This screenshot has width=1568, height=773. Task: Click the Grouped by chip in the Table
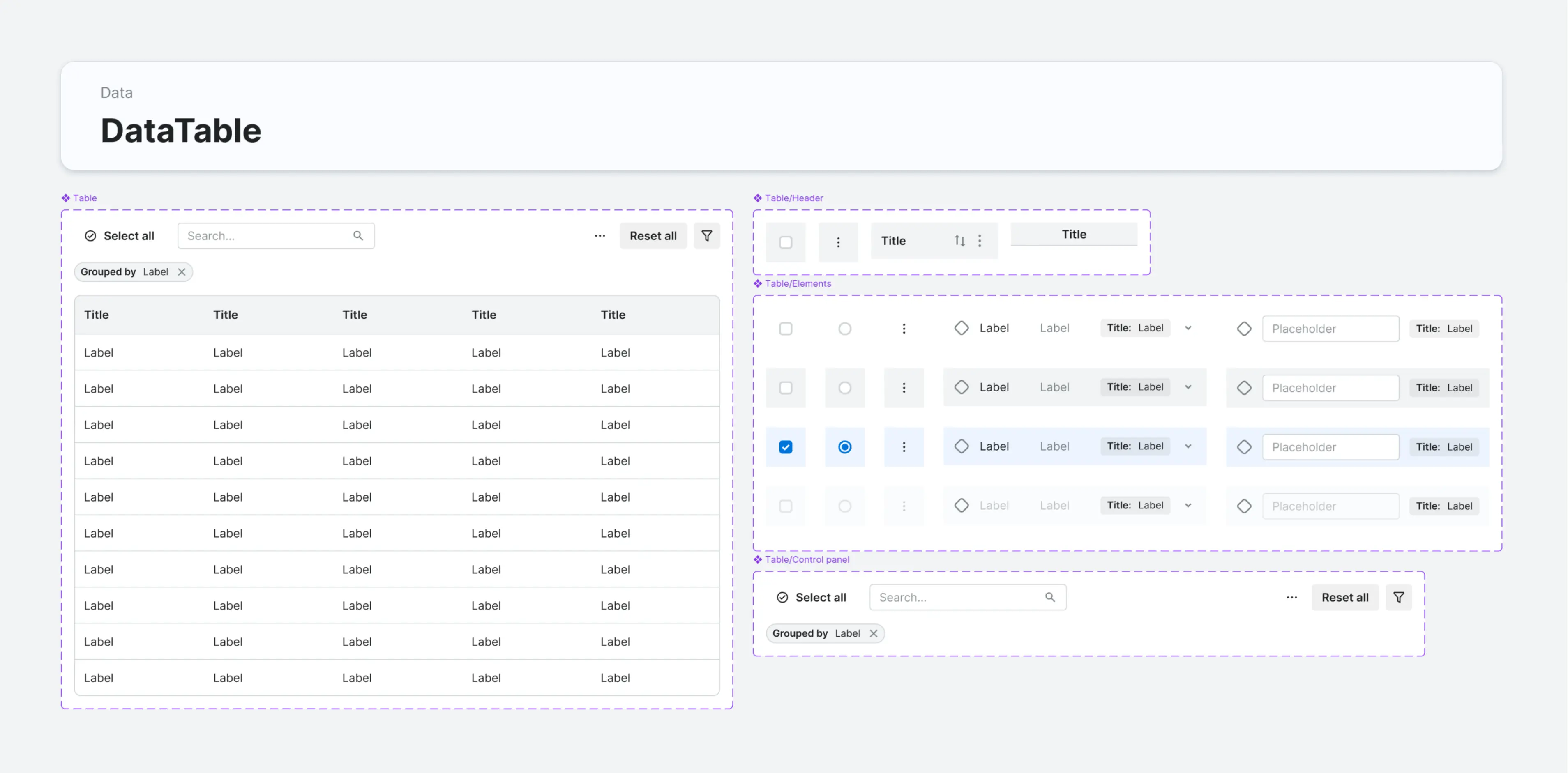coord(133,272)
